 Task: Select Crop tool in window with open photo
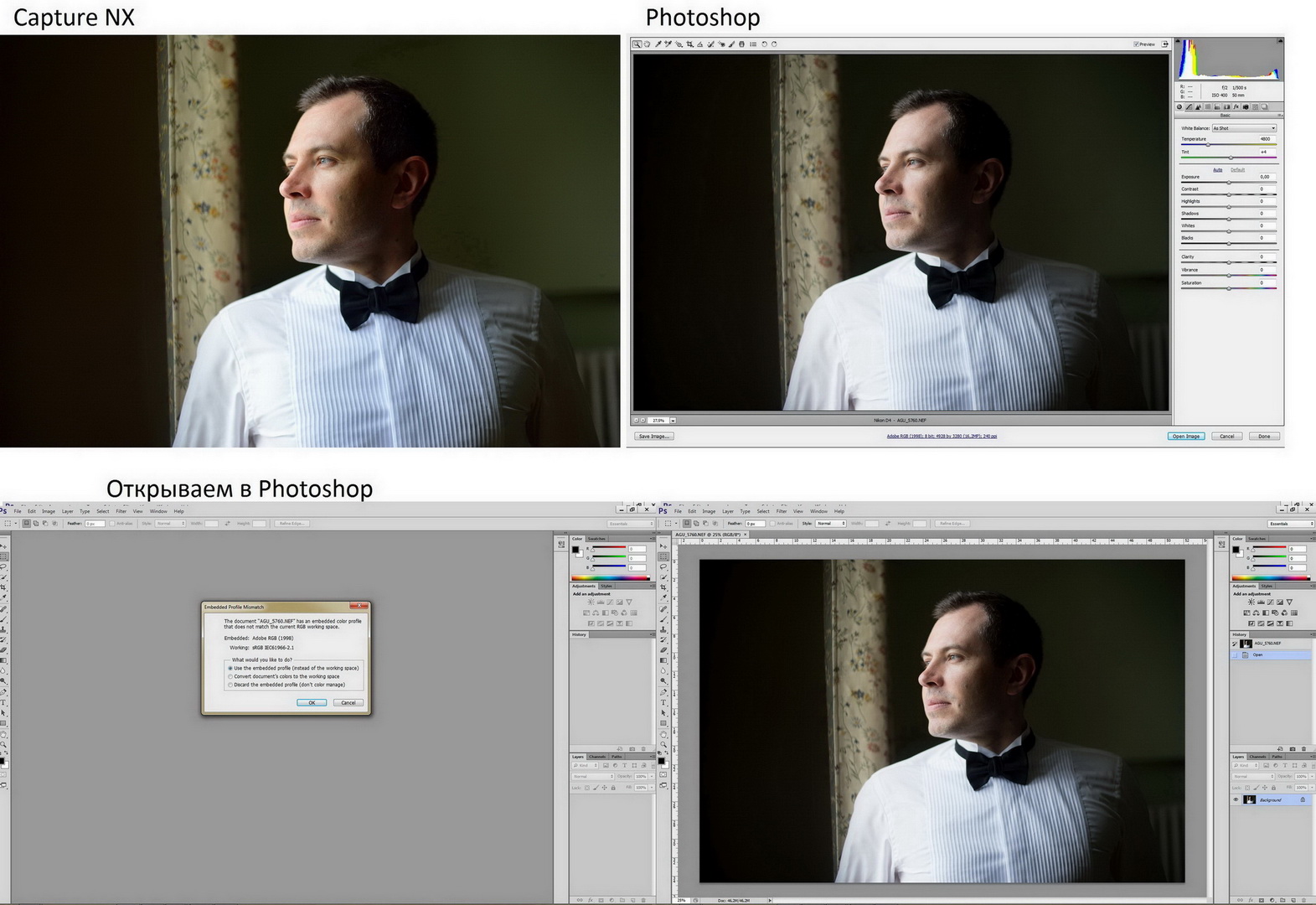click(663, 587)
